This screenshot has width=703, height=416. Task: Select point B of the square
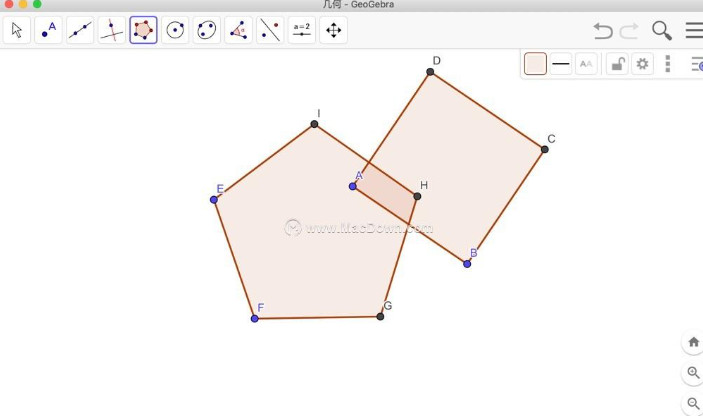tap(467, 264)
